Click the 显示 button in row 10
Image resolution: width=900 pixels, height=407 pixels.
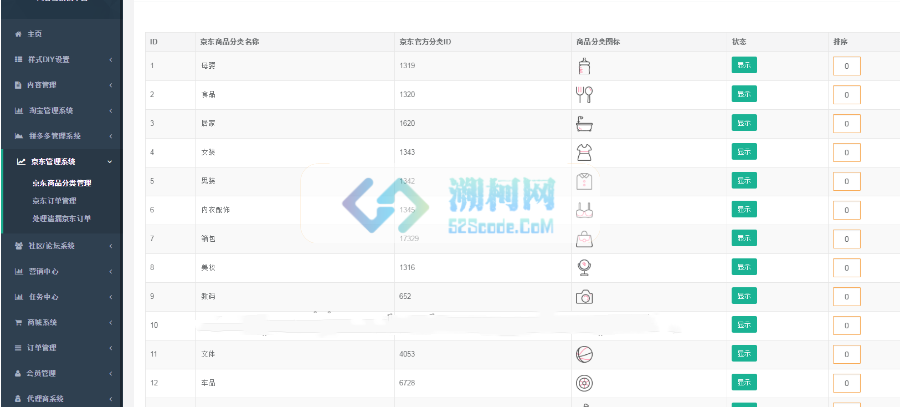click(744, 324)
